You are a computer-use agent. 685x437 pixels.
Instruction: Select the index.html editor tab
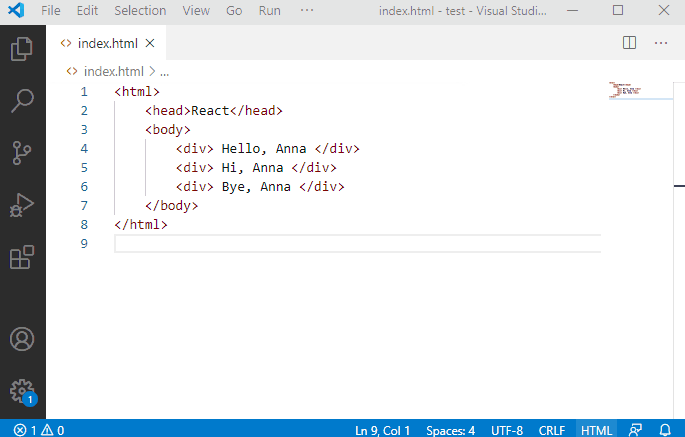click(106, 43)
